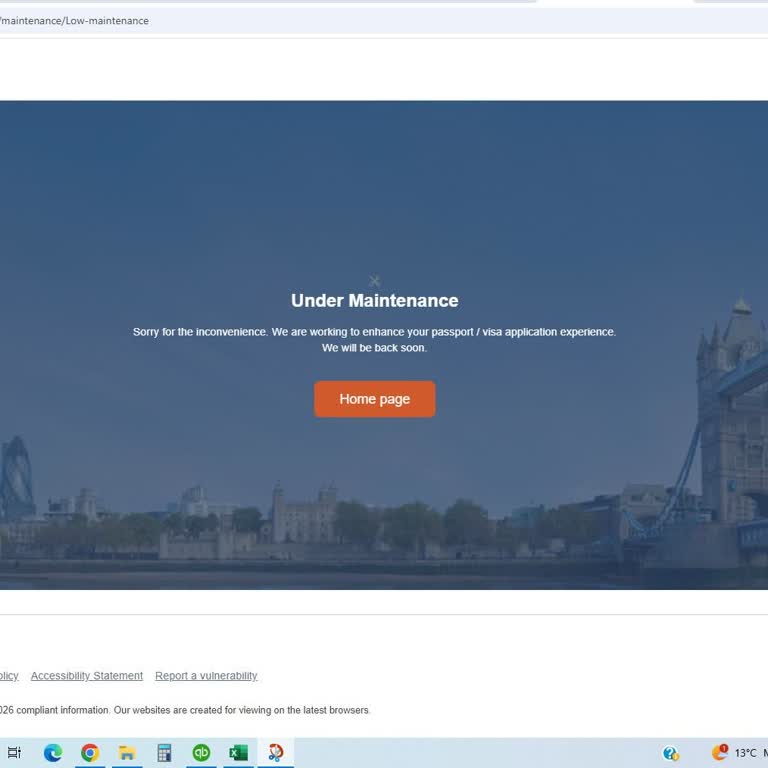Click the orange Home page button

point(375,399)
